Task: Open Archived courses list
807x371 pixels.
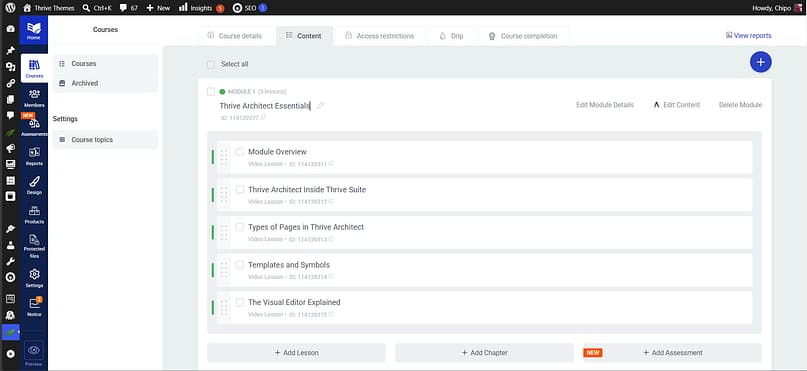Action: click(105, 83)
